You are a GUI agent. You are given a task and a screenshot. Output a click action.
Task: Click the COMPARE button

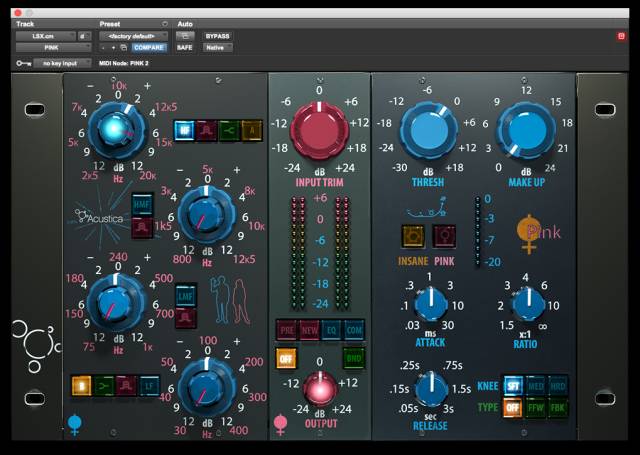pyautogui.click(x=149, y=48)
